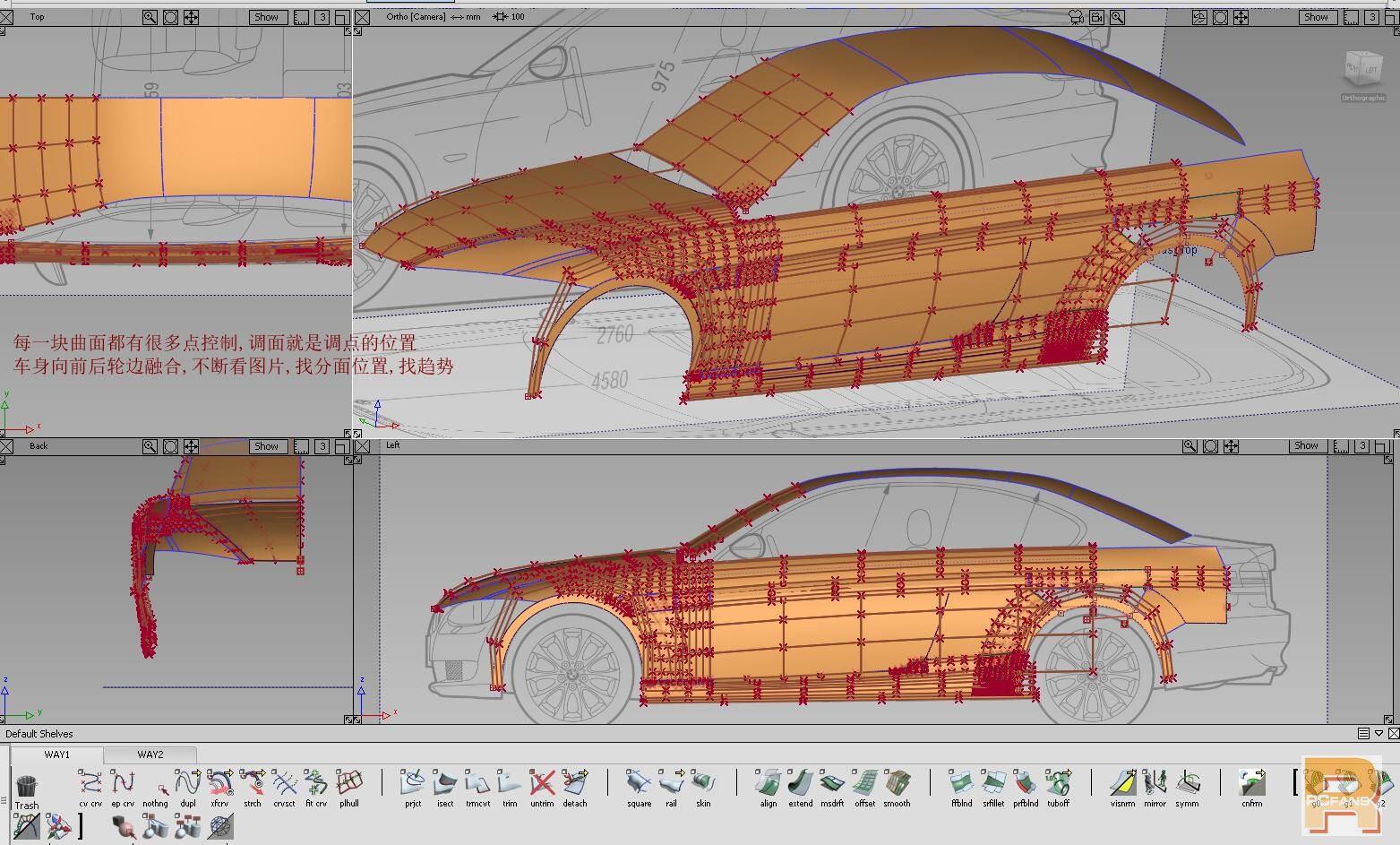Viewport: 1400px width, 845px height.
Task: Select the dupl duplicate curve tool
Action: [x=188, y=789]
